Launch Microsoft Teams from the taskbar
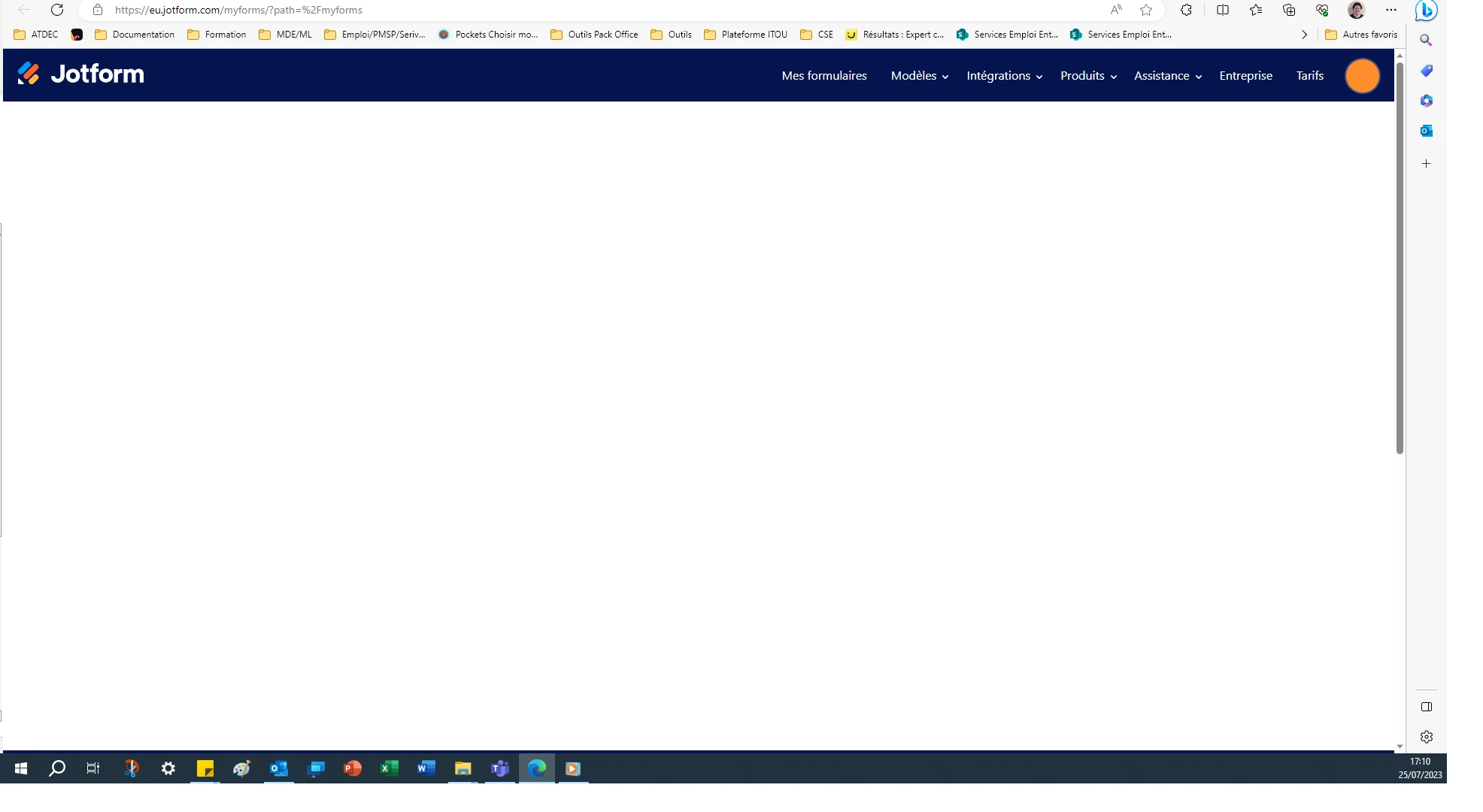1483x812 pixels. [500, 768]
